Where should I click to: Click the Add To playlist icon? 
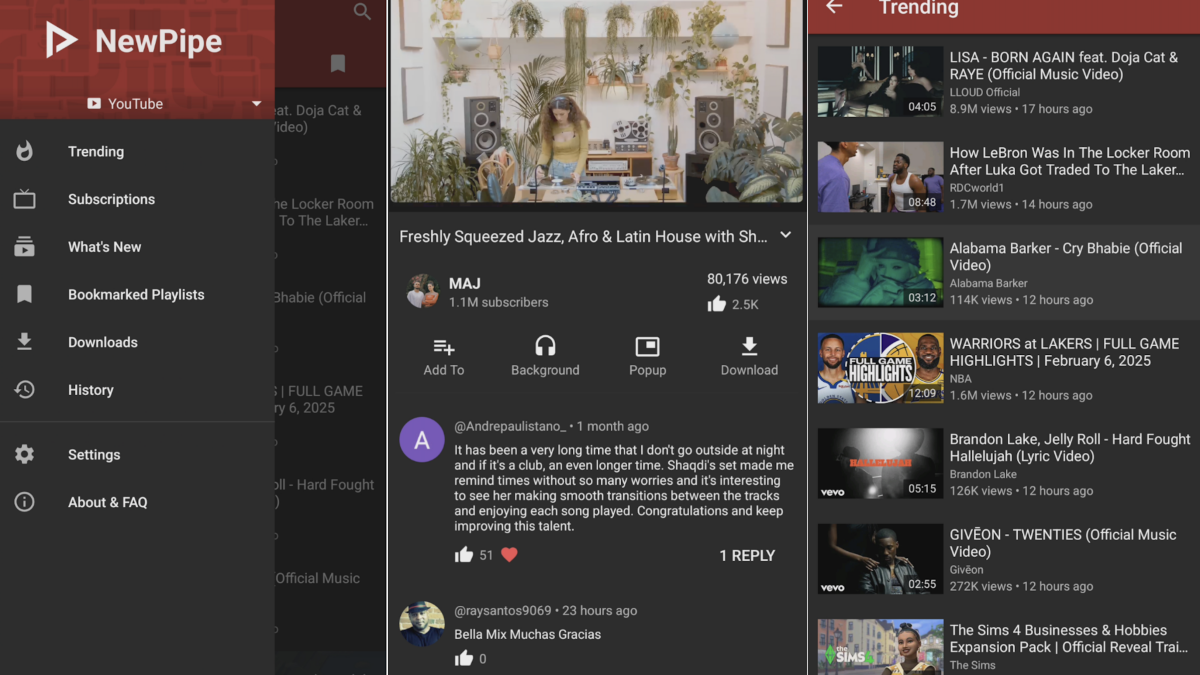tap(443, 348)
